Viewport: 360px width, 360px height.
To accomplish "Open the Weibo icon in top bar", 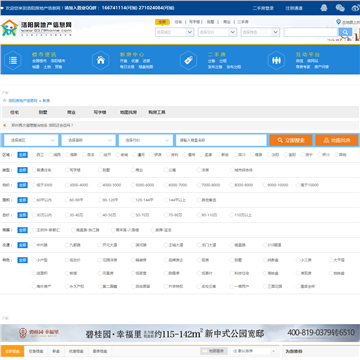I will 356,8.
